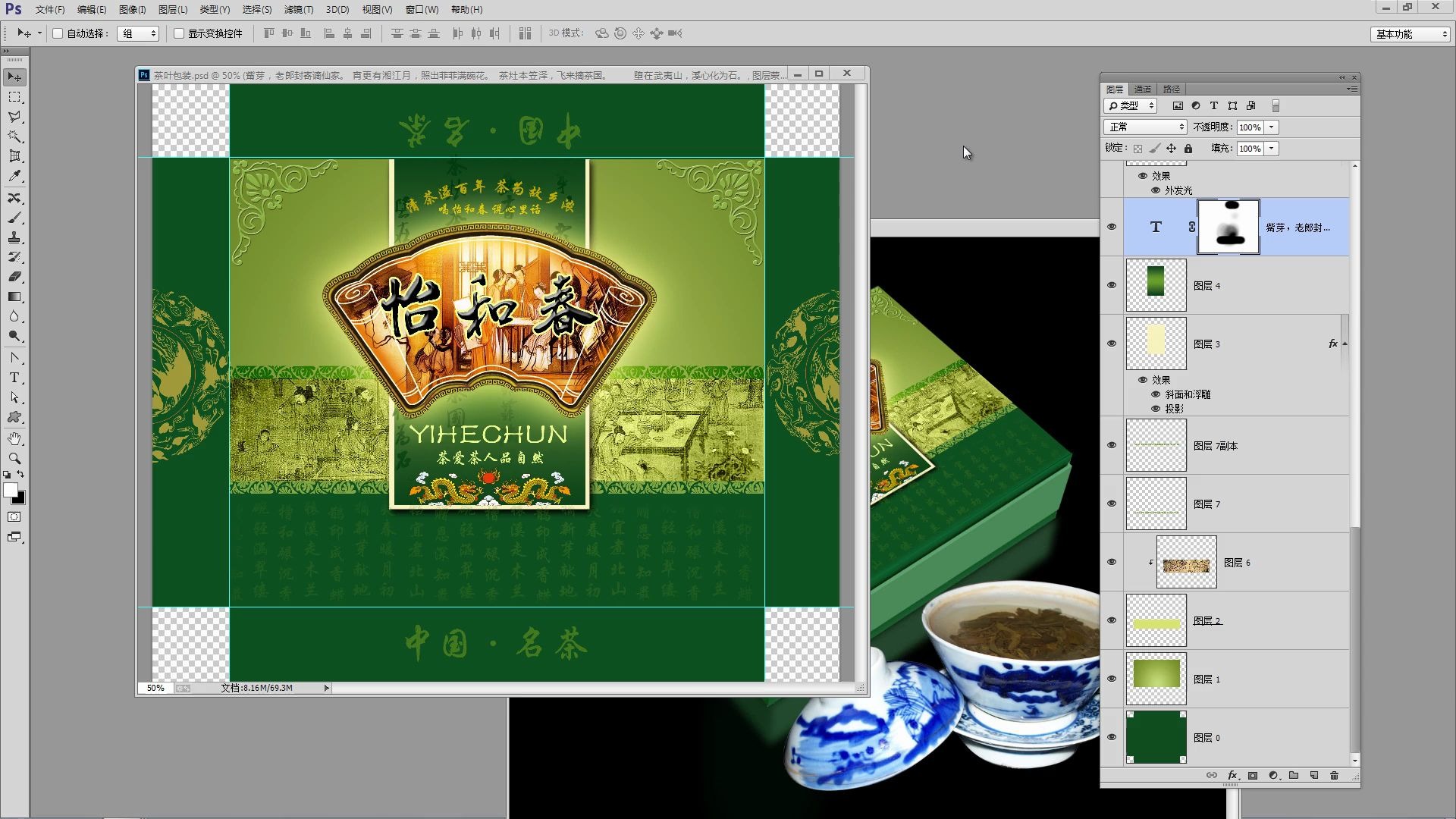
Task: Open the 文件(F) menu
Action: [50, 10]
